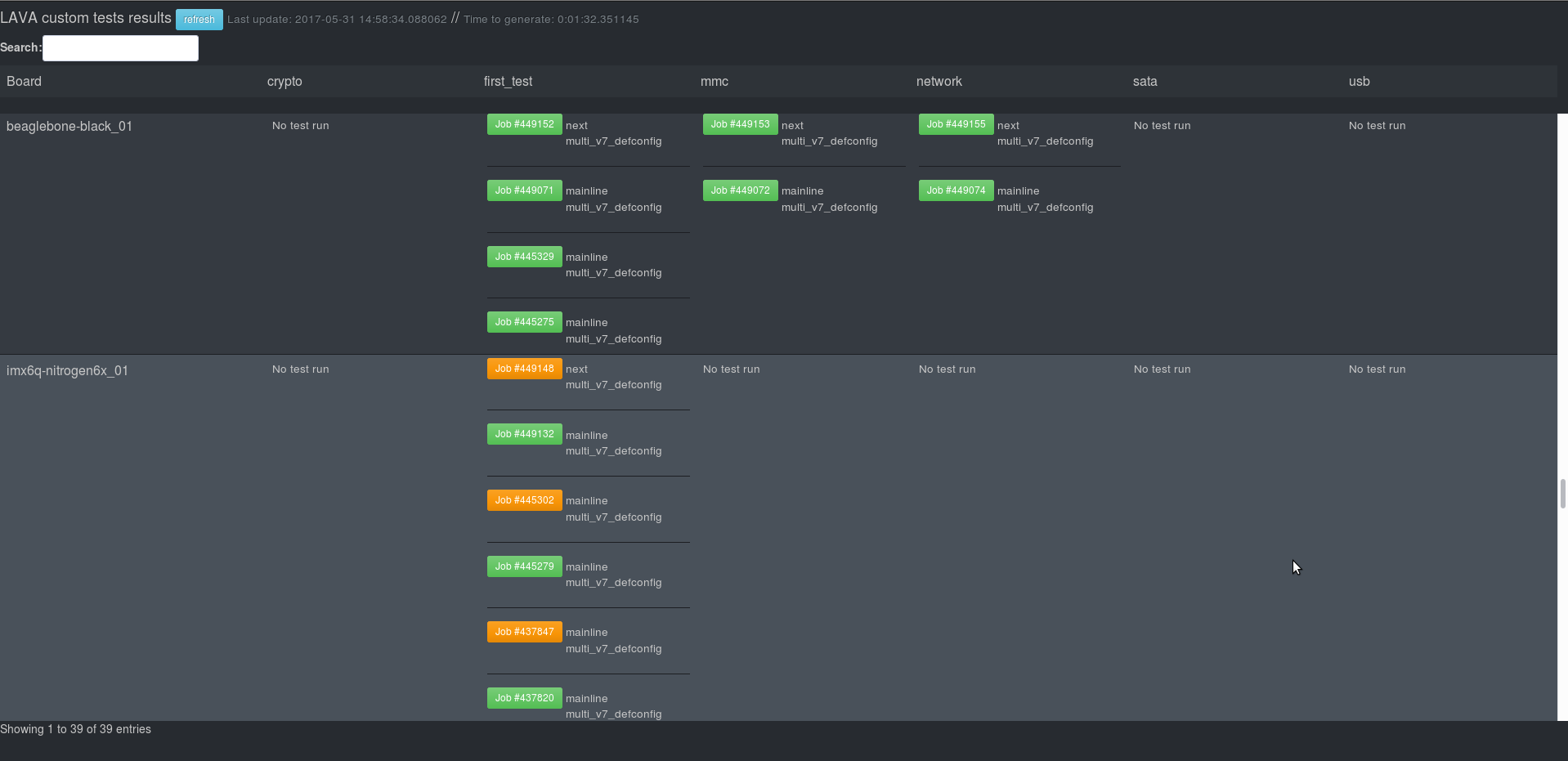The width and height of the screenshot is (1568, 761).
Task: Click the refresh button
Action: point(199,20)
